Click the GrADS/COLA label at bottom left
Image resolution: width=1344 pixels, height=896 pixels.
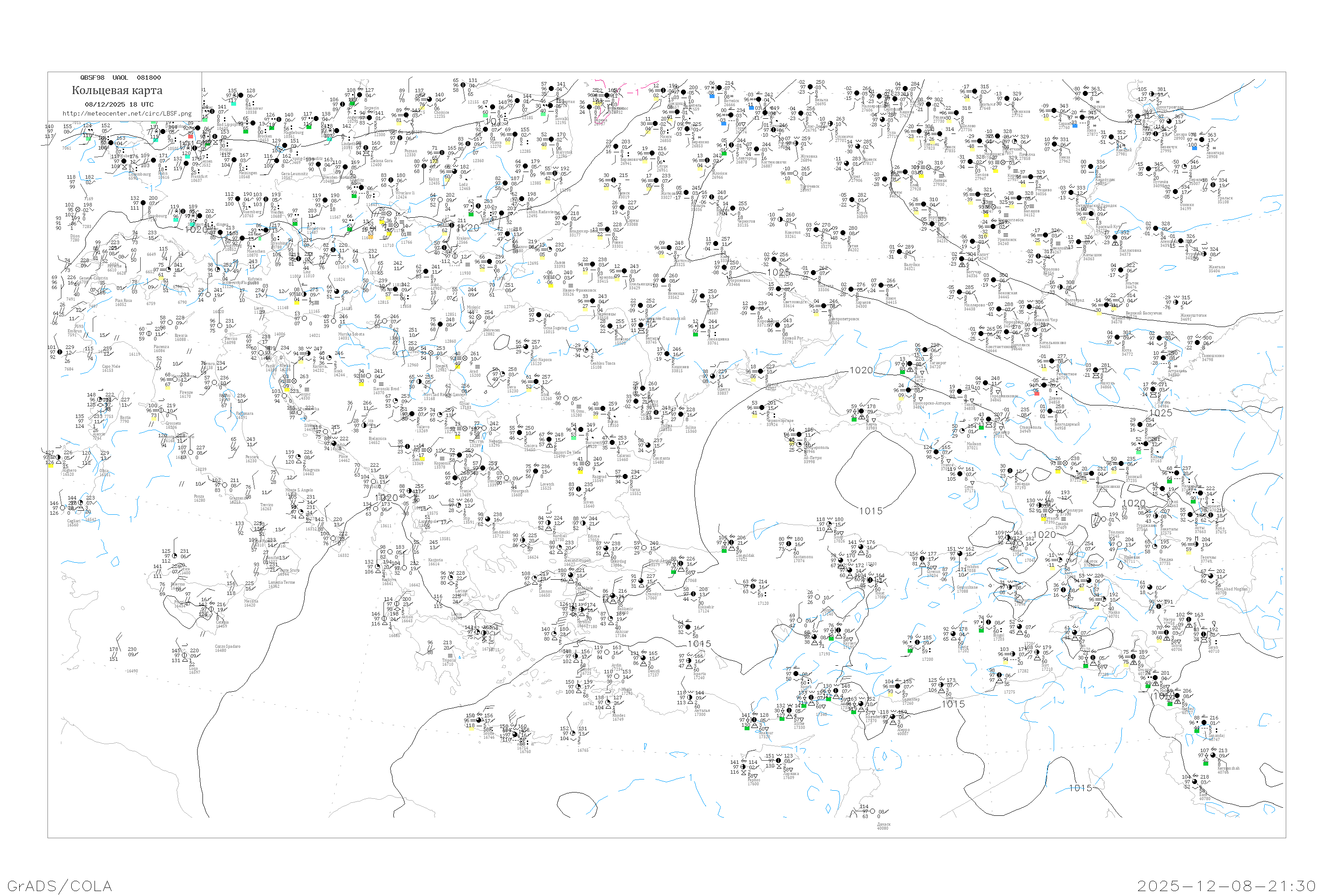pos(60,886)
